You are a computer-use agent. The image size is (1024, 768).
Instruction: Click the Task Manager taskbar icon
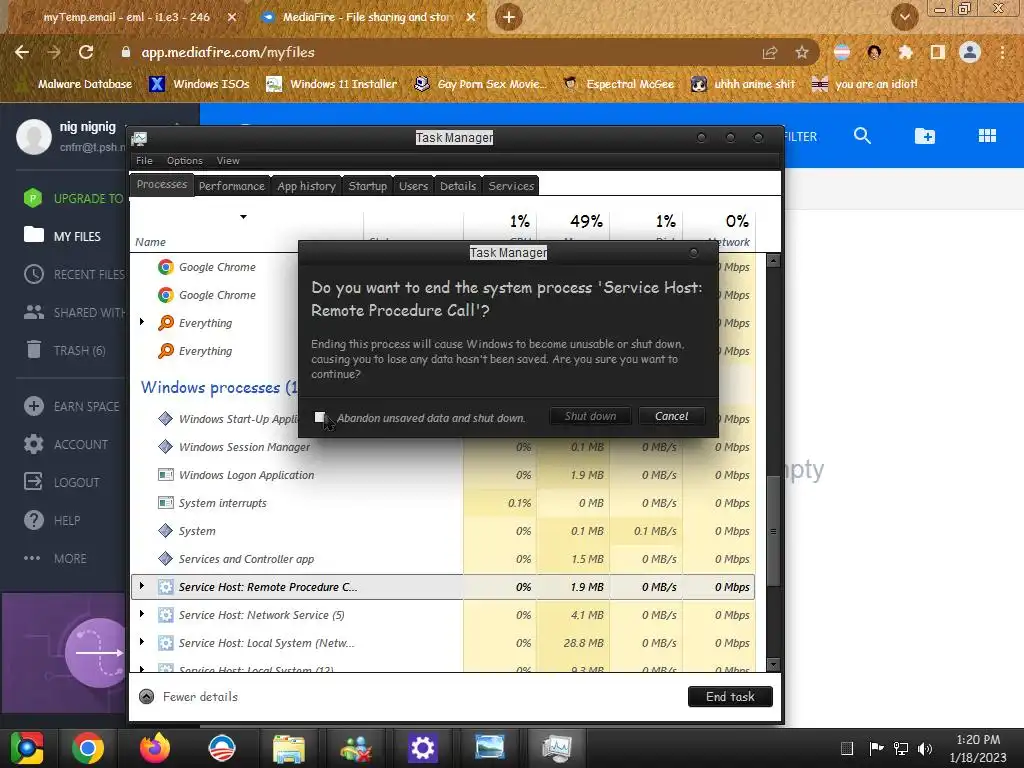pyautogui.click(x=557, y=748)
